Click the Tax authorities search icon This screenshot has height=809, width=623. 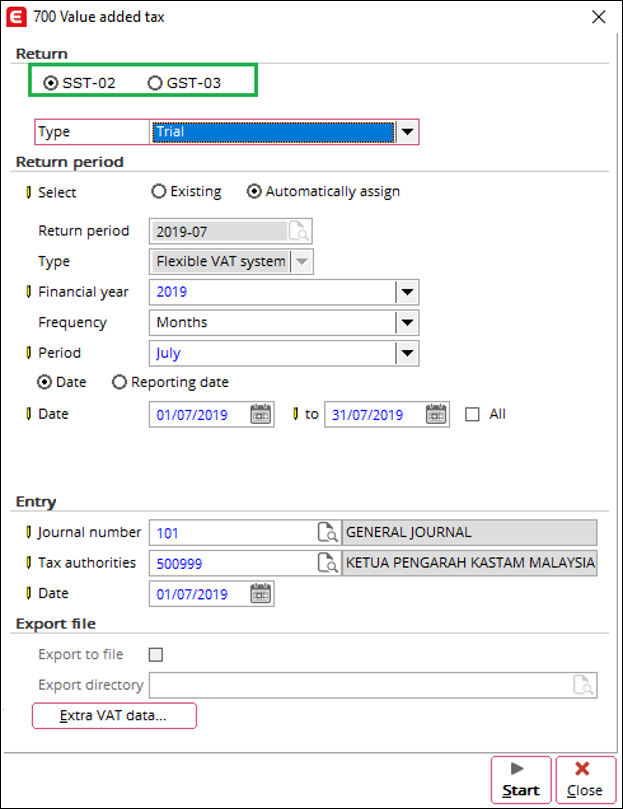point(328,563)
